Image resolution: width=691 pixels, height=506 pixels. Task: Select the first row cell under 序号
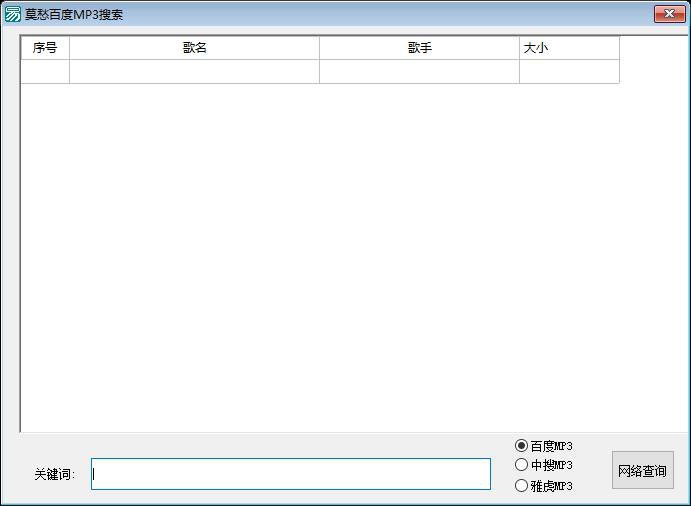[x=45, y=71]
